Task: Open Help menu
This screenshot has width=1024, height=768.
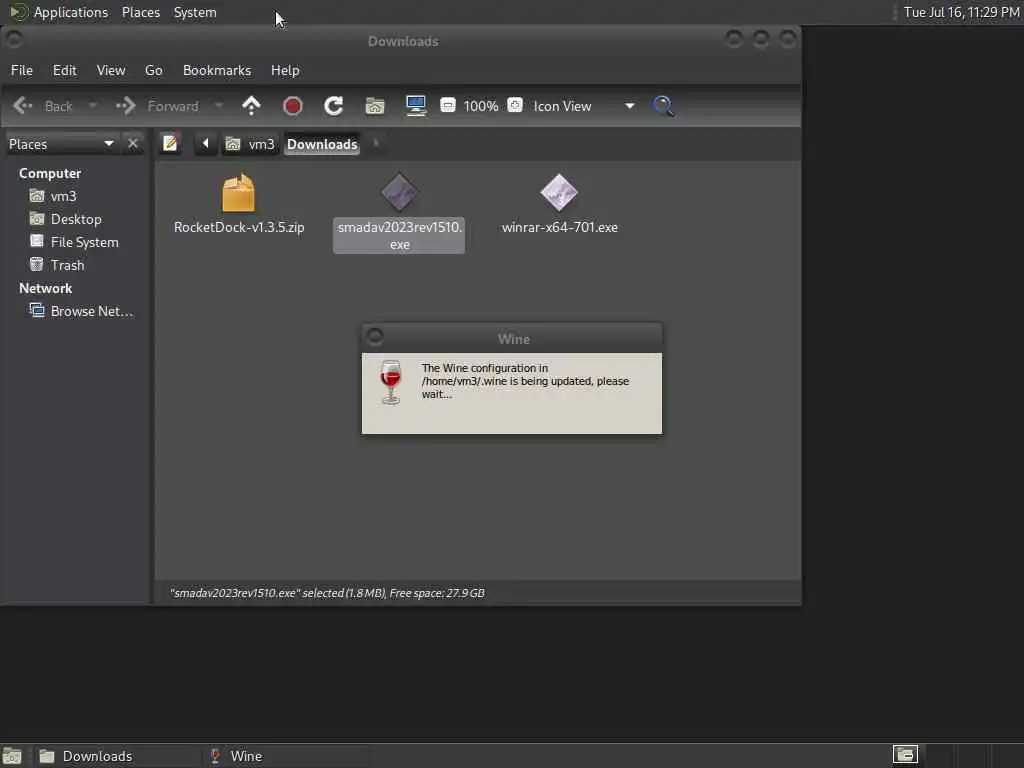Action: [285, 70]
